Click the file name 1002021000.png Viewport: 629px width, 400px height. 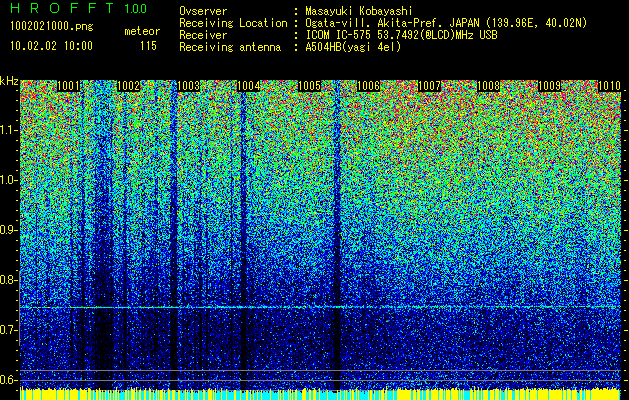tap(52, 27)
